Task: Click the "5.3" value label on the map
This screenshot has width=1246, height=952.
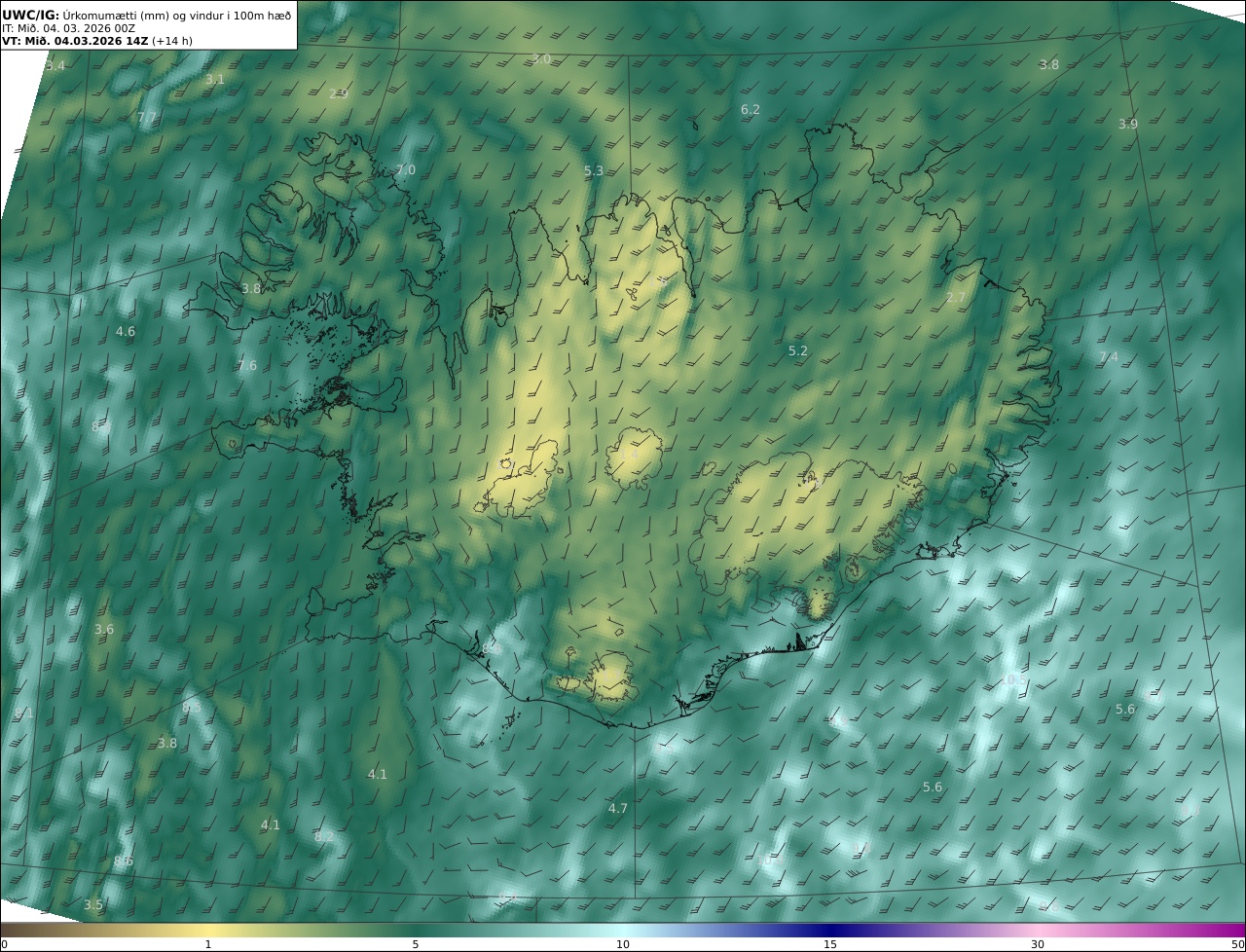Action: 594,171
